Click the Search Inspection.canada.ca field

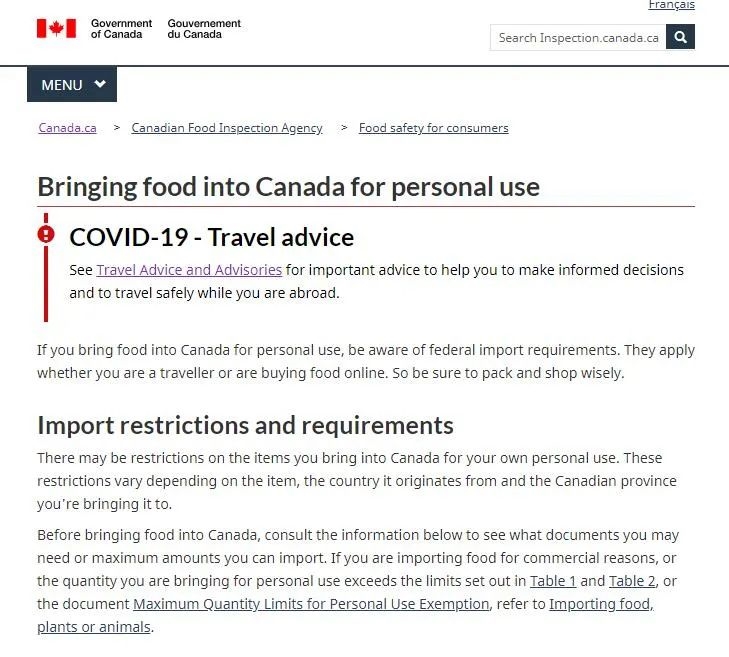point(578,37)
